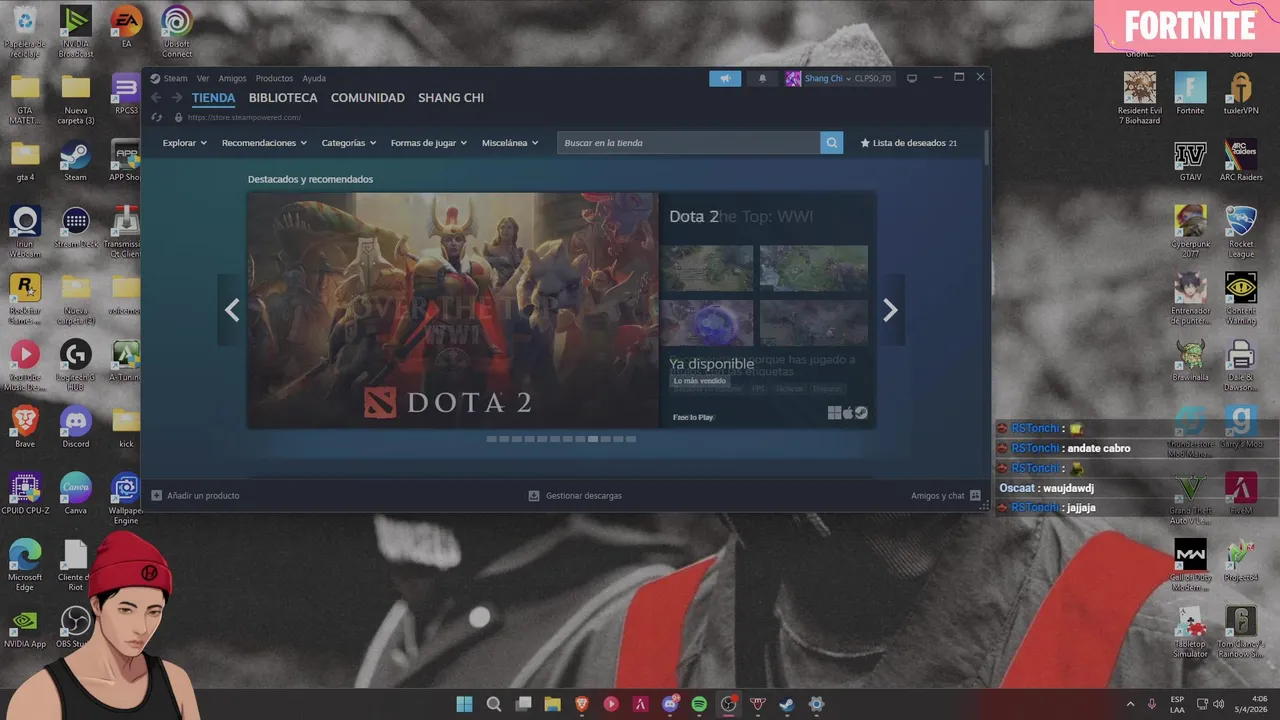Image resolution: width=1280 pixels, height=720 pixels.
Task: Open the Amigos menu
Action: coord(232,78)
